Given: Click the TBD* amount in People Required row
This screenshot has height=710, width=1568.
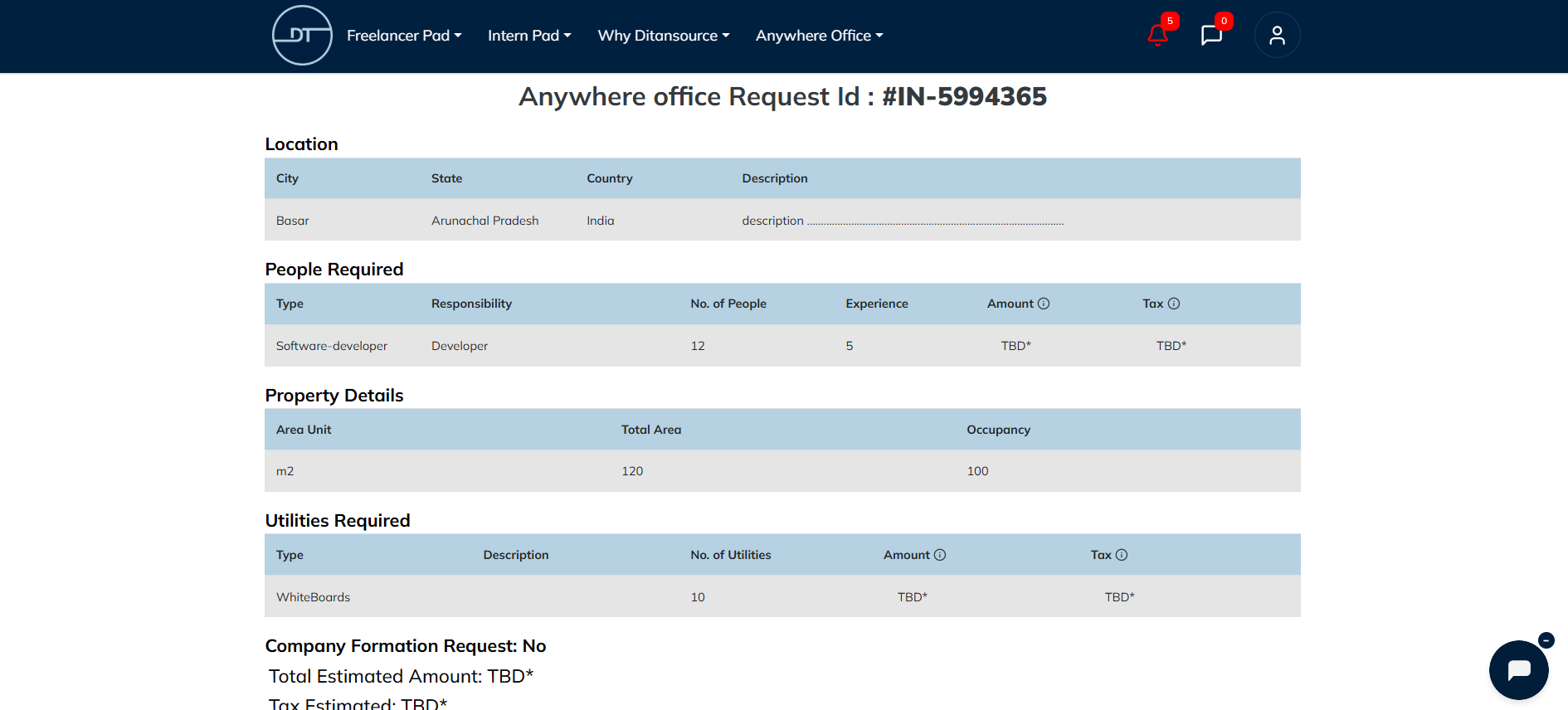Looking at the screenshot, I should pyautogui.click(x=1016, y=346).
